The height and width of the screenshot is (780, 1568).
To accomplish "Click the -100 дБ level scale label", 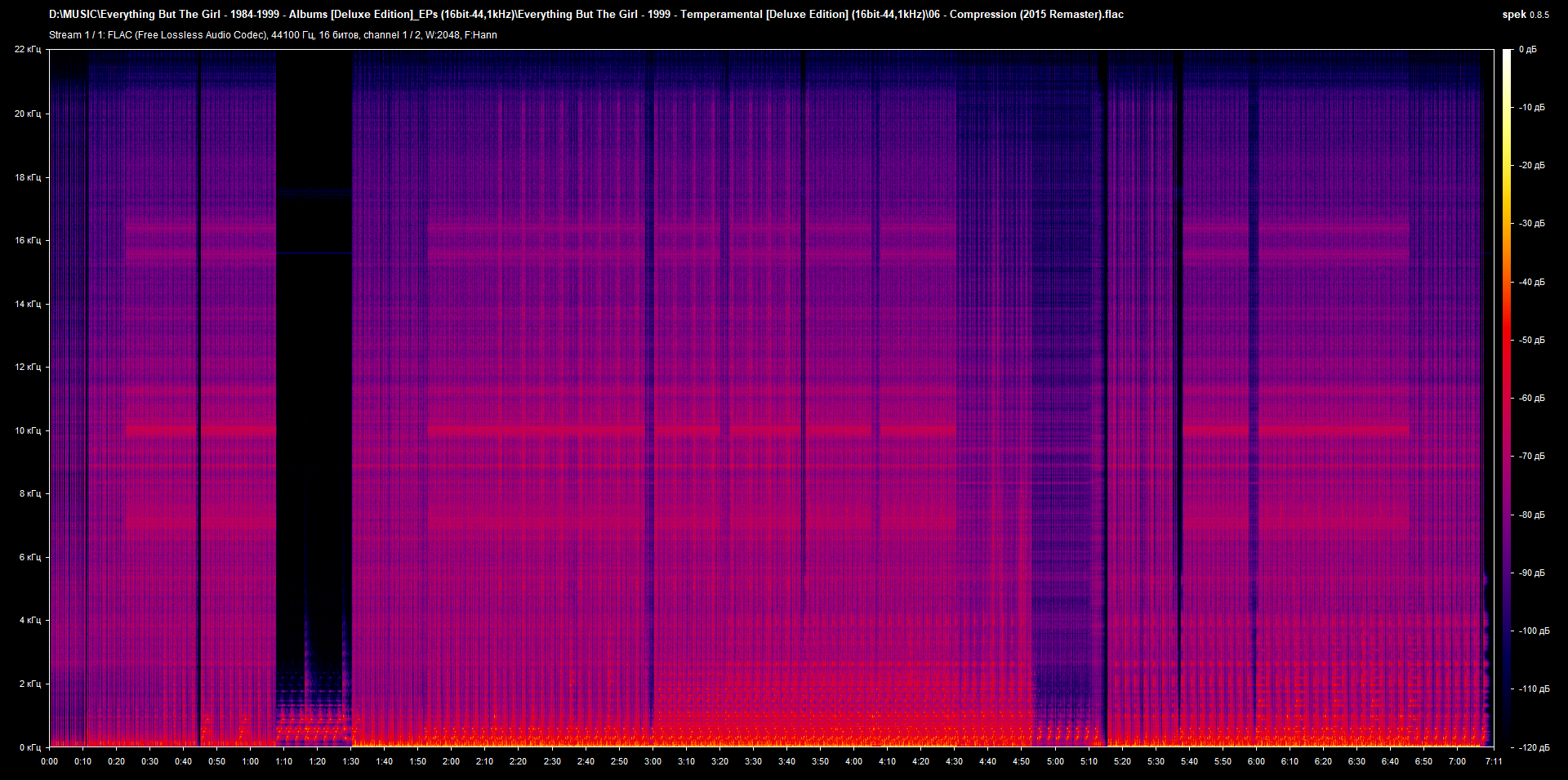I will (x=1533, y=631).
